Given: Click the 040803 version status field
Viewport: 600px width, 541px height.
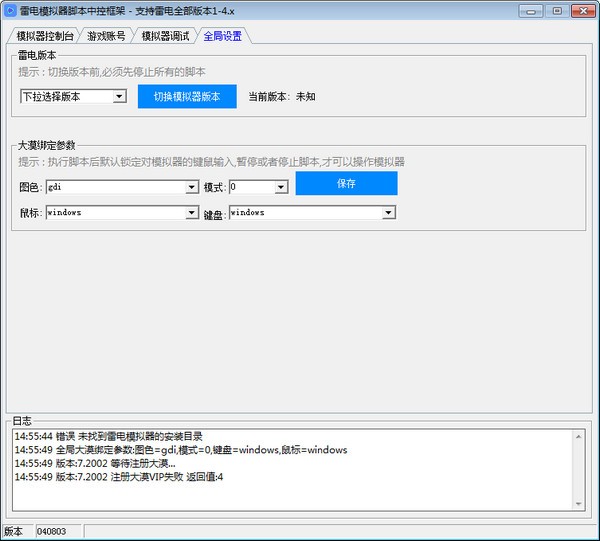Looking at the screenshot, I should click(58, 531).
